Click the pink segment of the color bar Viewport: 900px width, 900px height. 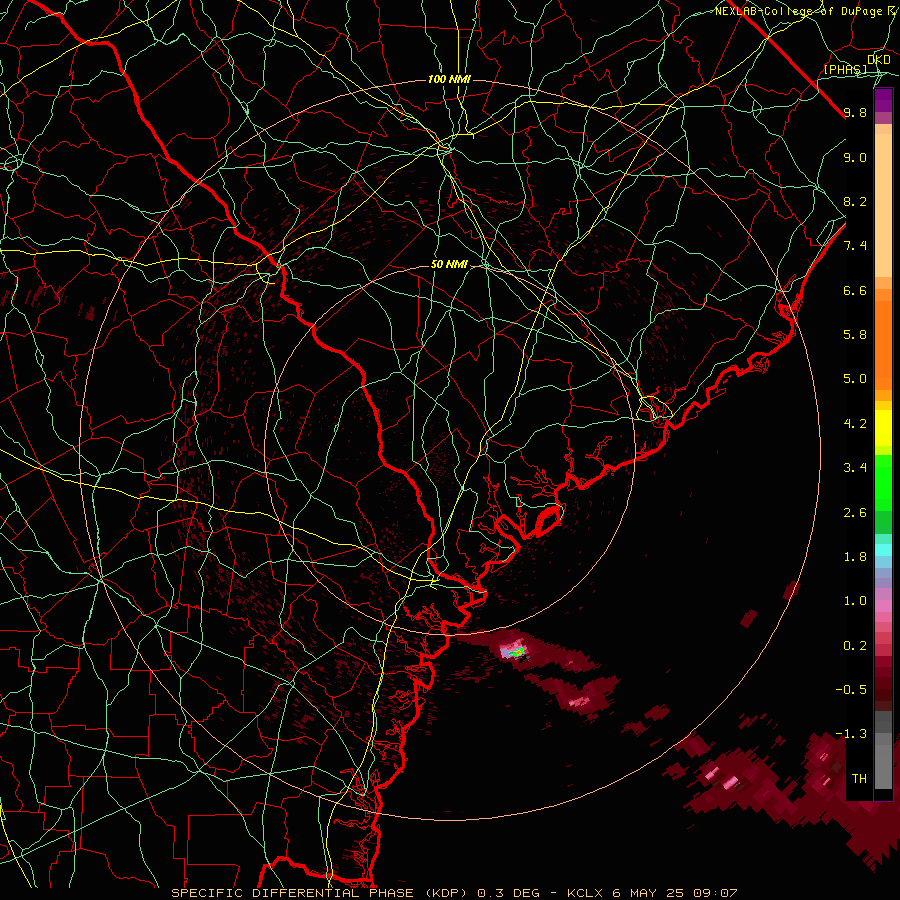coord(883,606)
